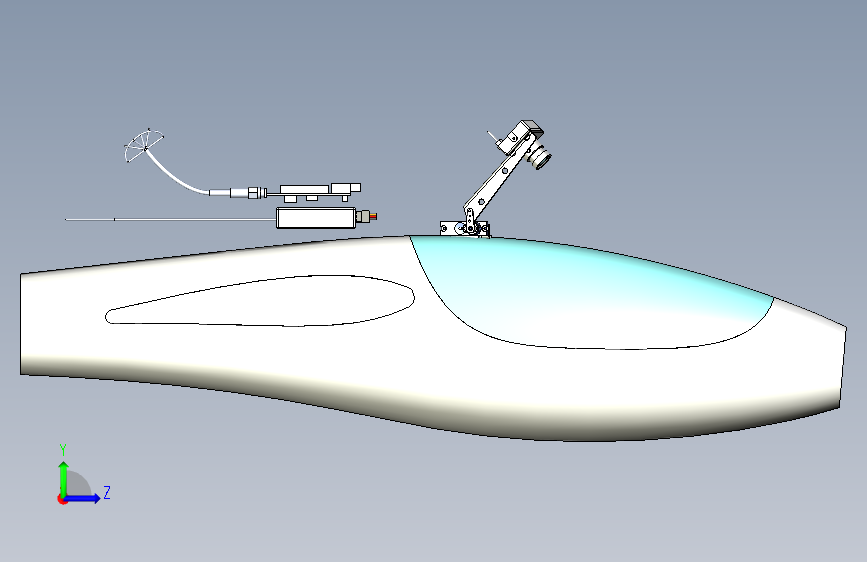Select the cloverleaf antenna head
This screenshot has width=867, height=562.
[143, 146]
